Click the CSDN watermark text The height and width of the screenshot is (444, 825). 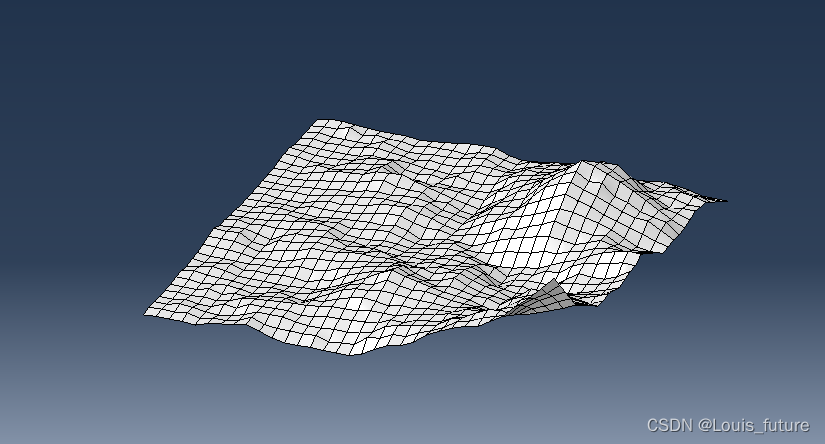coord(668,425)
